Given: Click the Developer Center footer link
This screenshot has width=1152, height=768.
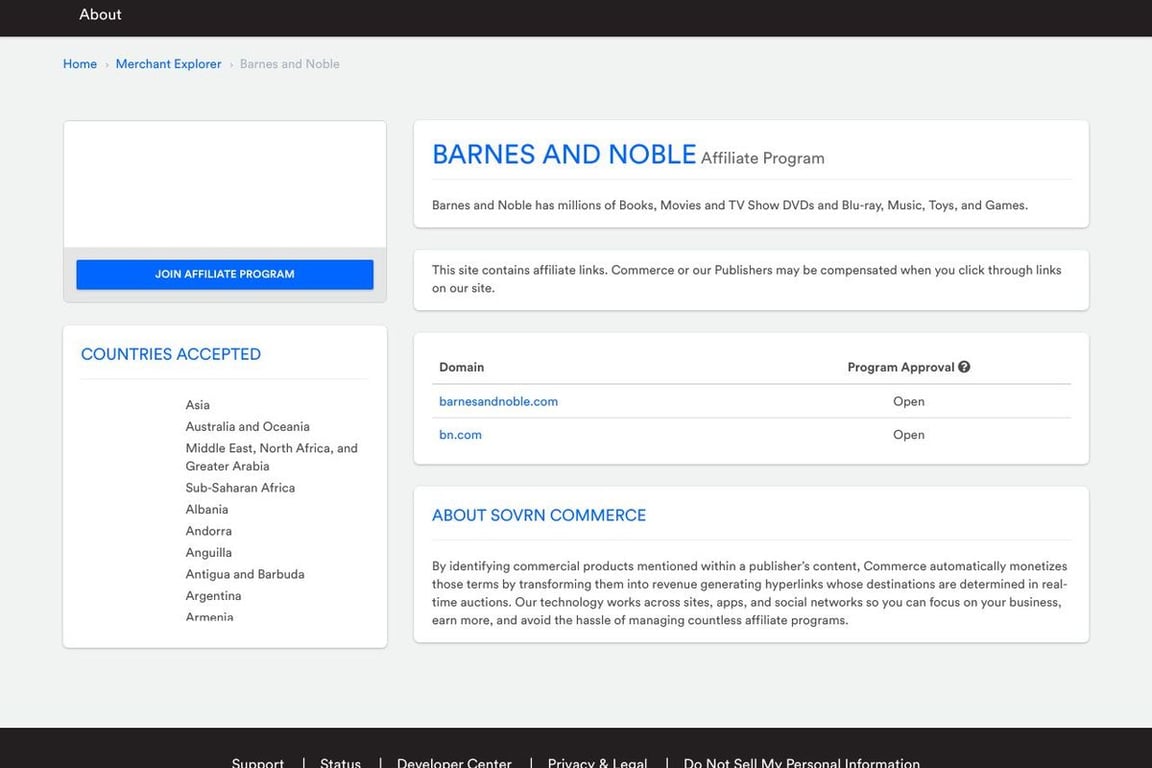Looking at the screenshot, I should coord(454,762).
